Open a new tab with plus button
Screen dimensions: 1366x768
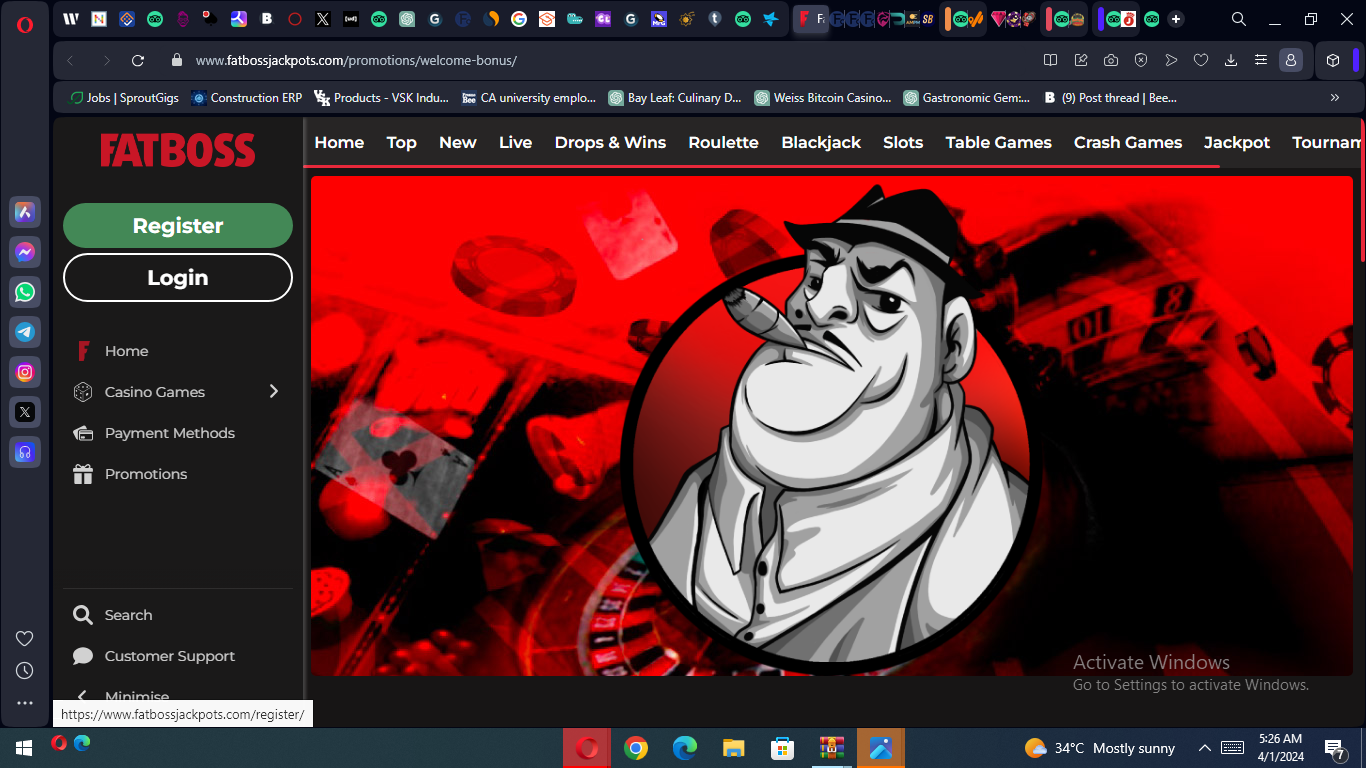click(1176, 19)
